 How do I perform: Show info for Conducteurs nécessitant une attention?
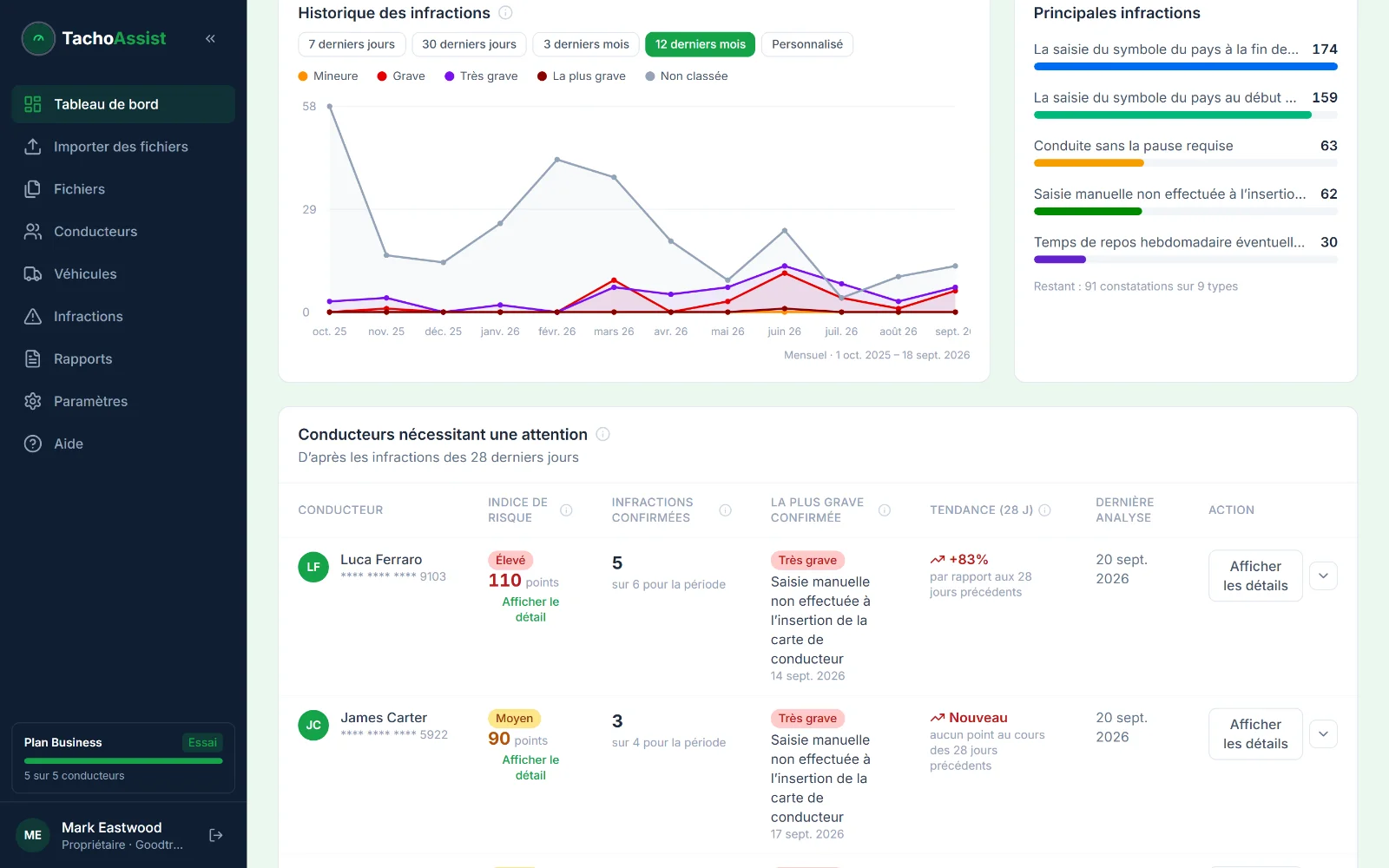(x=602, y=434)
